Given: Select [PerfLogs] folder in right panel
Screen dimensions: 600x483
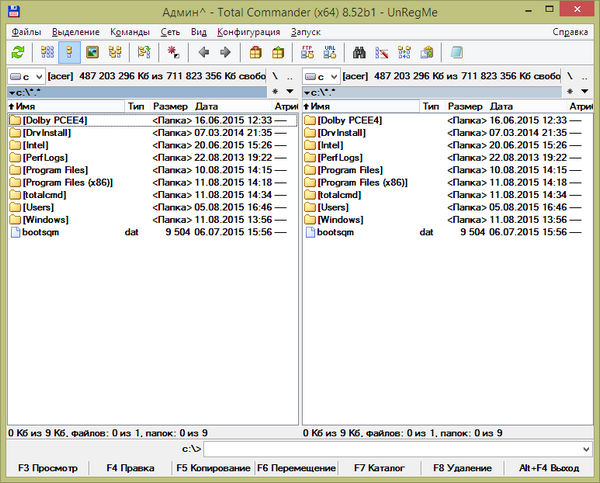Looking at the screenshot, I should 447,158.
